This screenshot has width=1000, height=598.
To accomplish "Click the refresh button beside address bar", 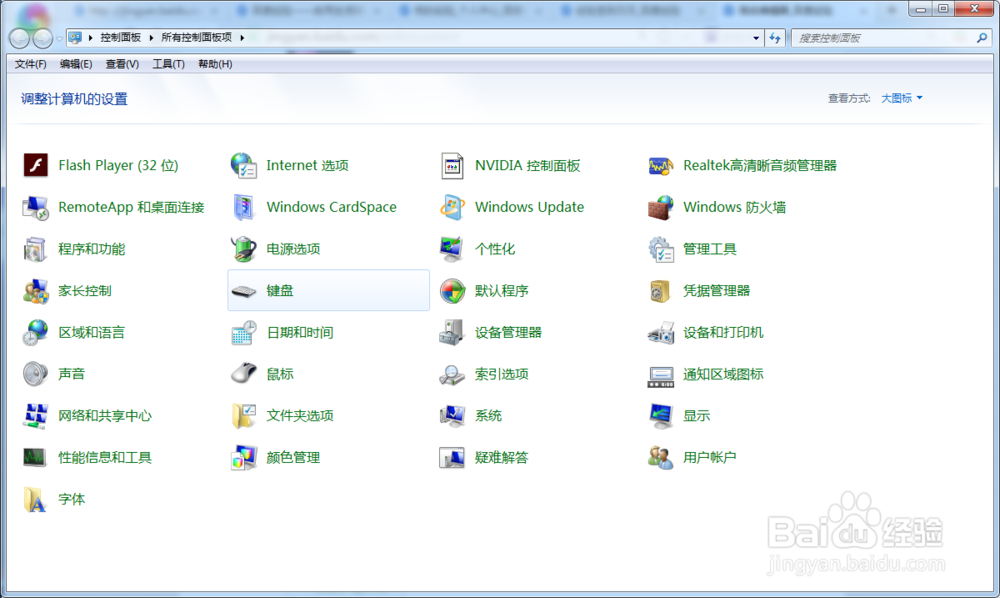I will coord(775,38).
